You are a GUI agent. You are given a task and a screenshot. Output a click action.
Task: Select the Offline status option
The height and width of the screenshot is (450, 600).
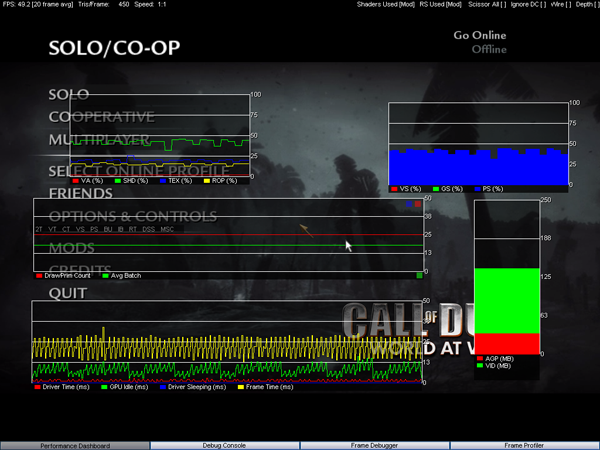[x=489, y=49]
